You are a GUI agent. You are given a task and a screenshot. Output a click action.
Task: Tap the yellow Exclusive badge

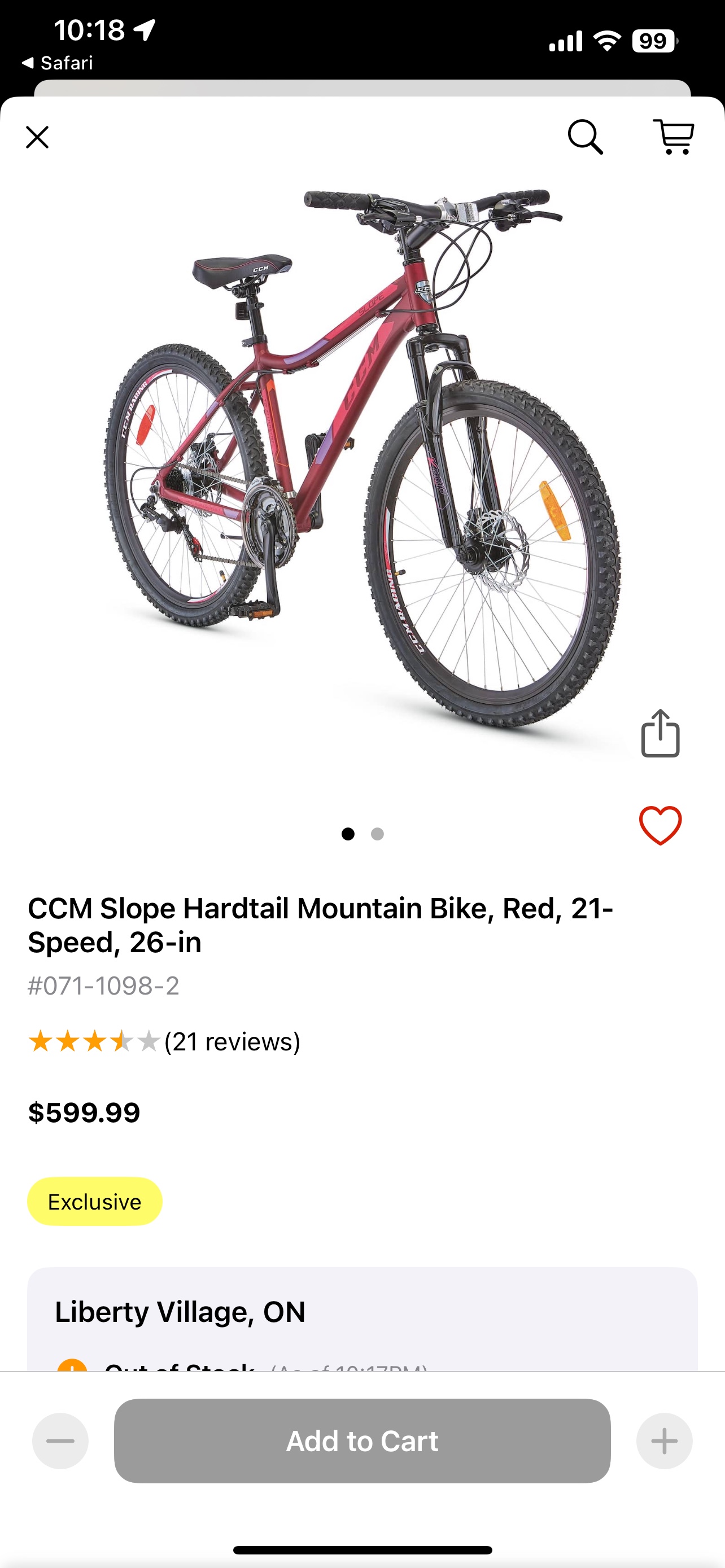(95, 1202)
